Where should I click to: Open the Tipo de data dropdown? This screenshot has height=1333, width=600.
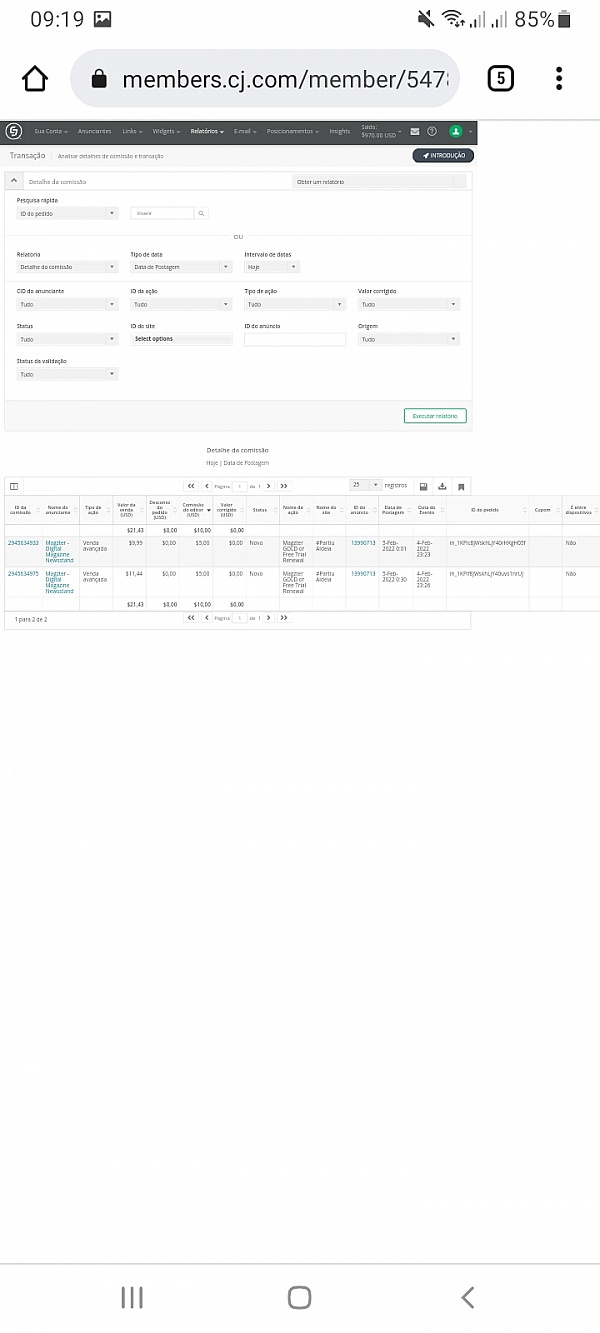pyautogui.click(x=182, y=267)
